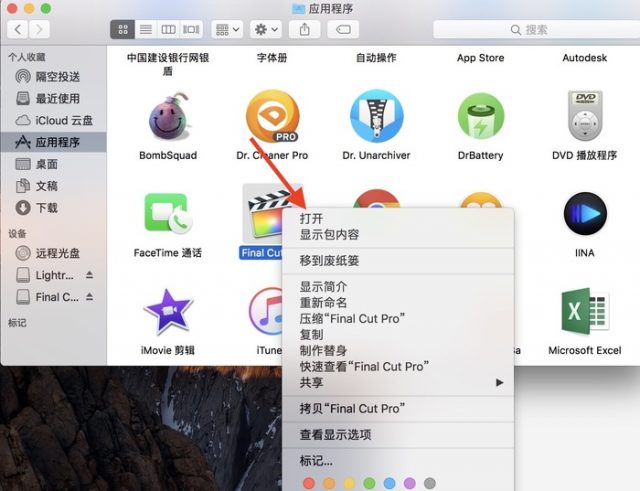The width and height of the screenshot is (640, 491).
Task: Select the Microsoft Excel app icon
Action: pyautogui.click(x=585, y=311)
